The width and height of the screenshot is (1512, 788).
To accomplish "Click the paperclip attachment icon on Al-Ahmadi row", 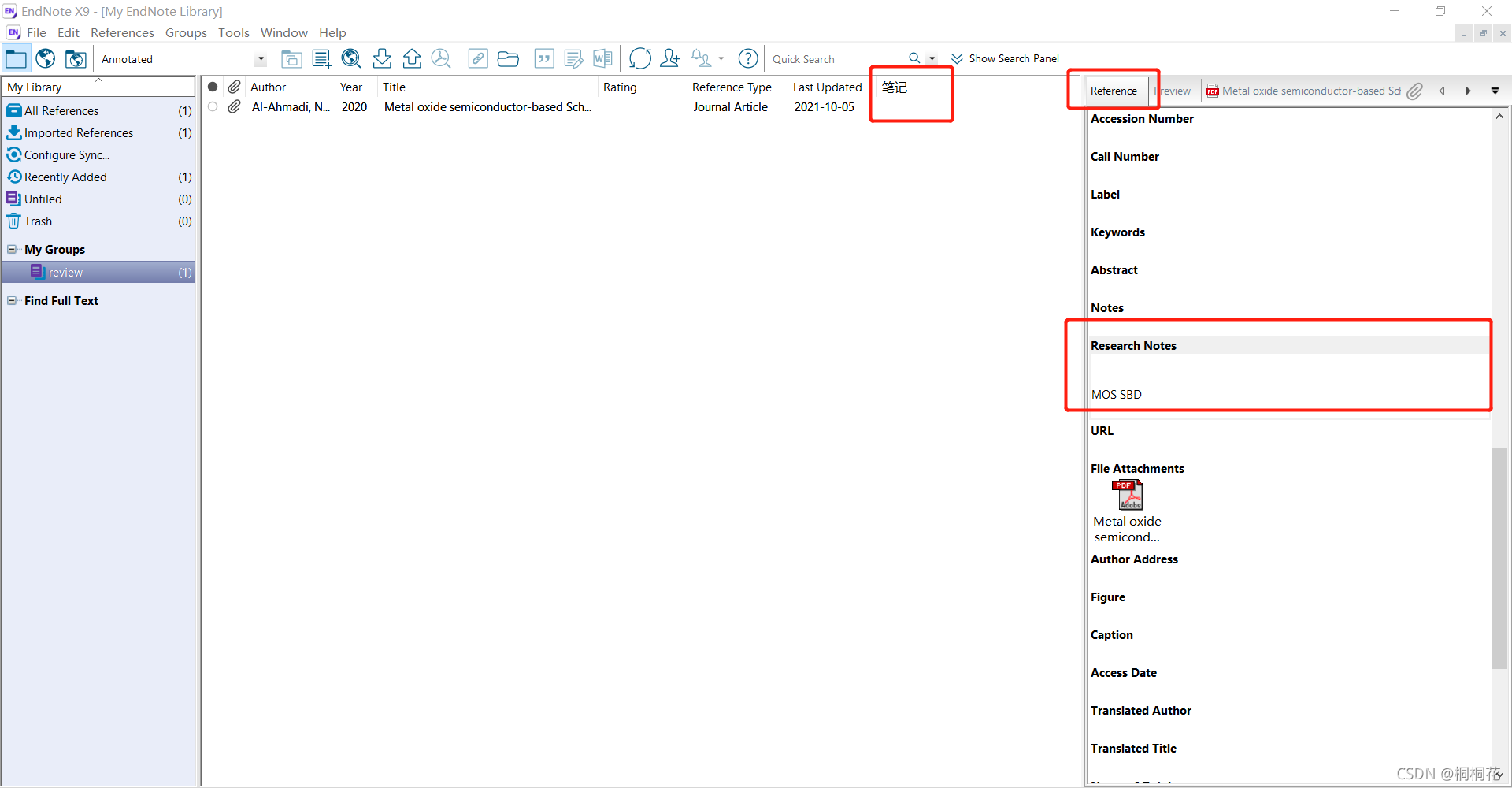I will [x=233, y=107].
